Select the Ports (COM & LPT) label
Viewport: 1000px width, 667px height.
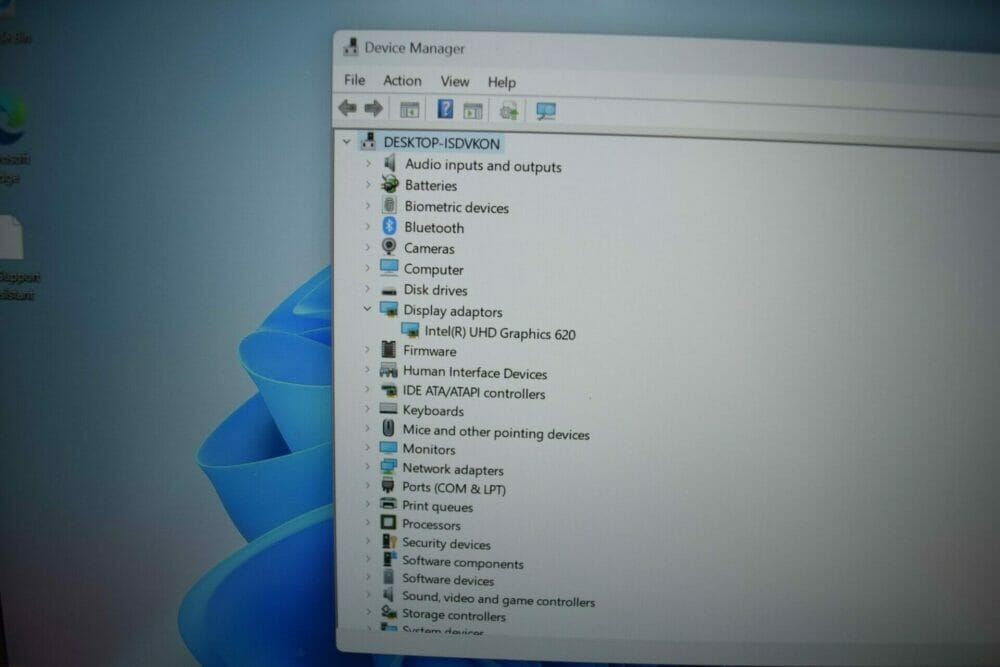click(453, 488)
